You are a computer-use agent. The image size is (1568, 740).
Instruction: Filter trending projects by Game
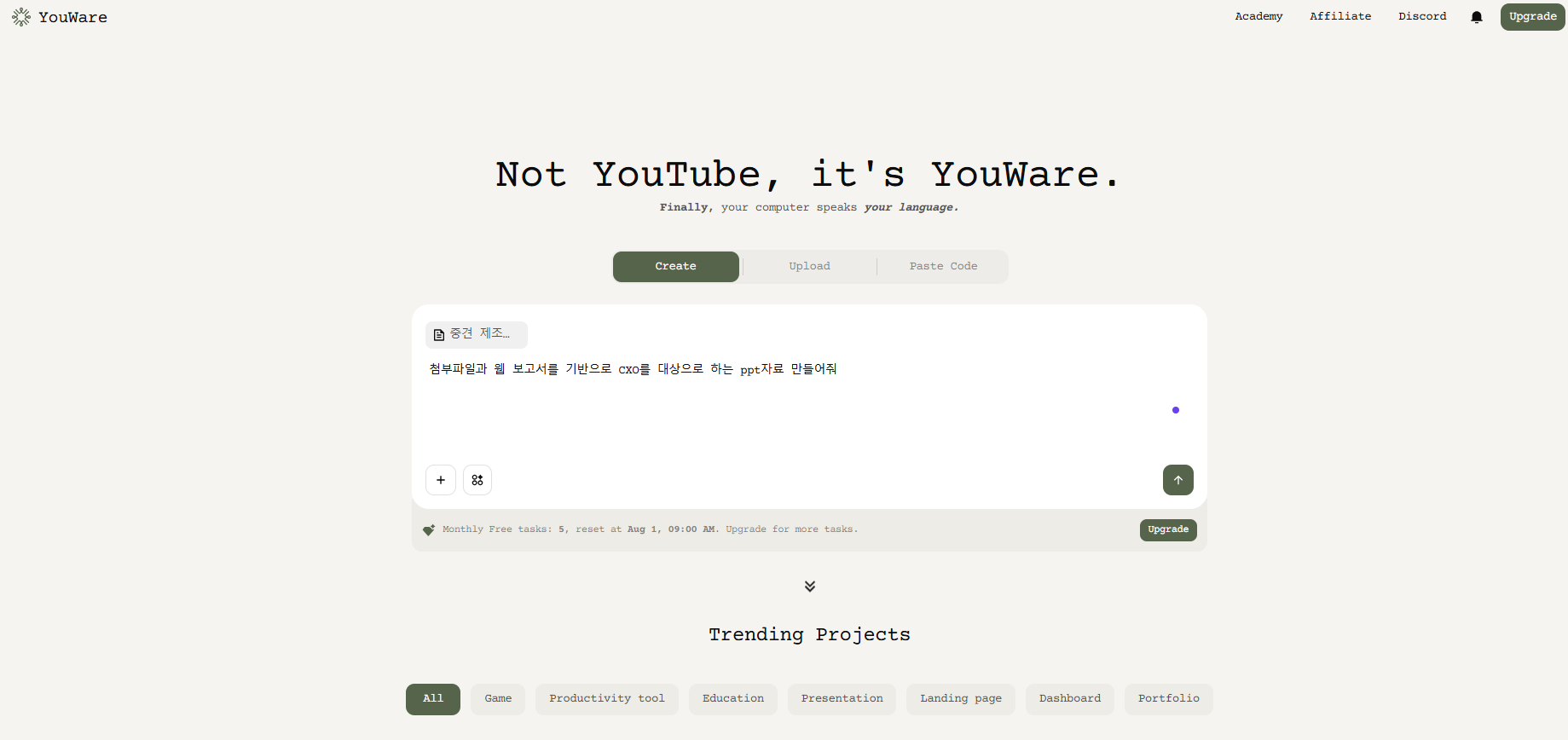[498, 699]
